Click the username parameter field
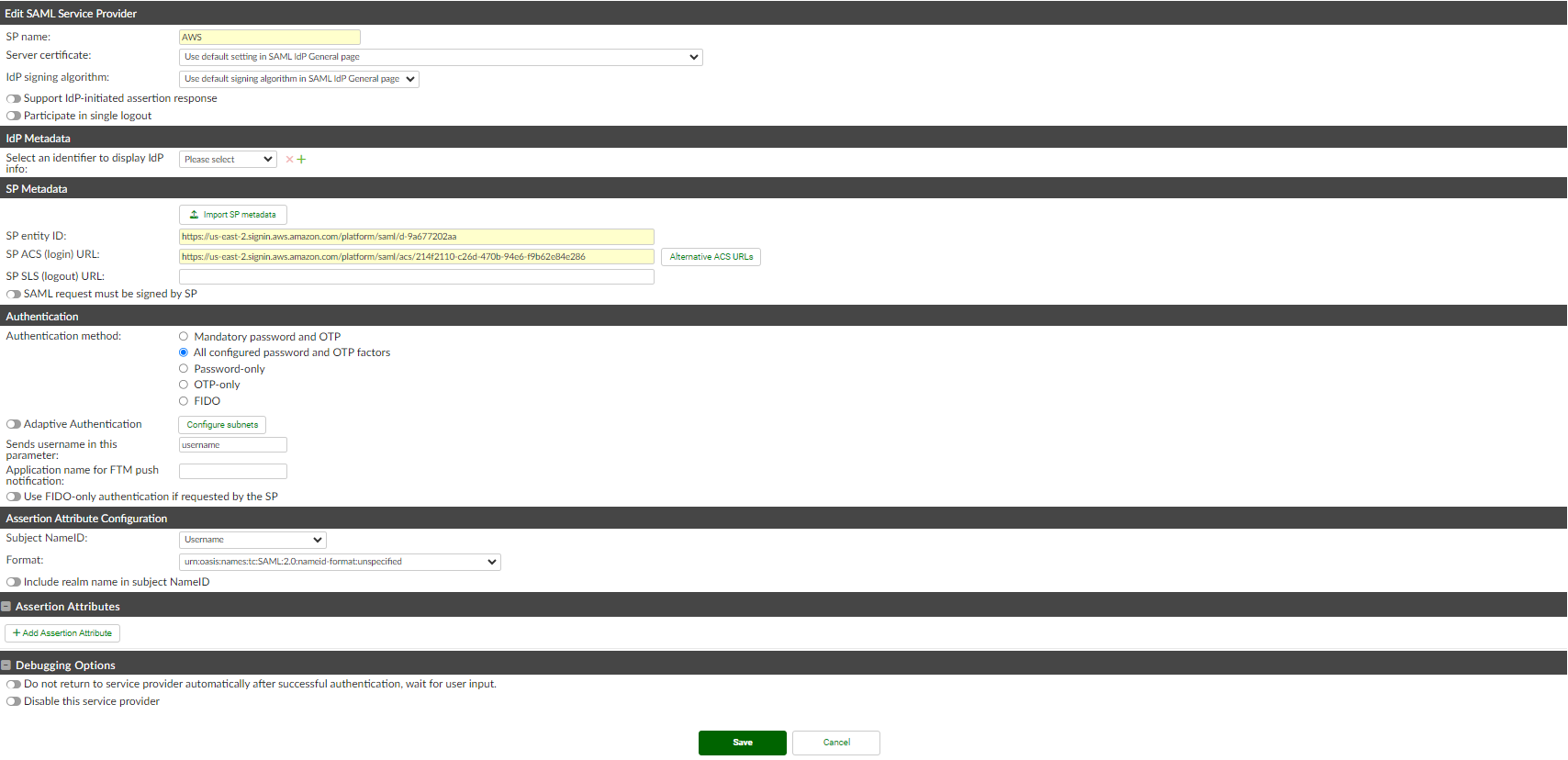1568x760 pixels. pos(233,445)
